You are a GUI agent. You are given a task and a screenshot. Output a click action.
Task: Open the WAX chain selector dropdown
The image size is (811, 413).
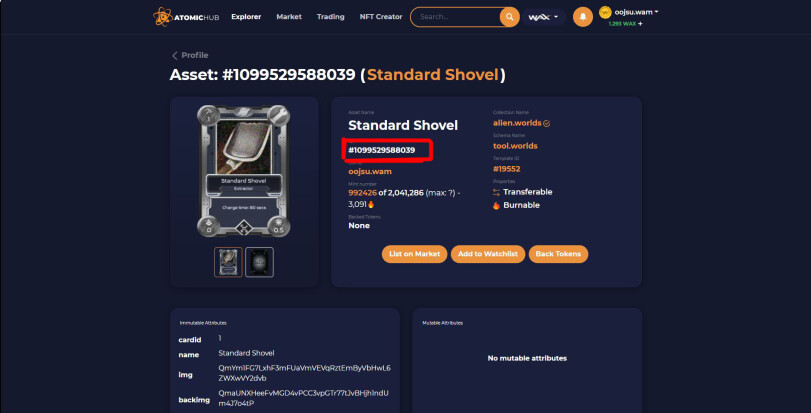[543, 17]
